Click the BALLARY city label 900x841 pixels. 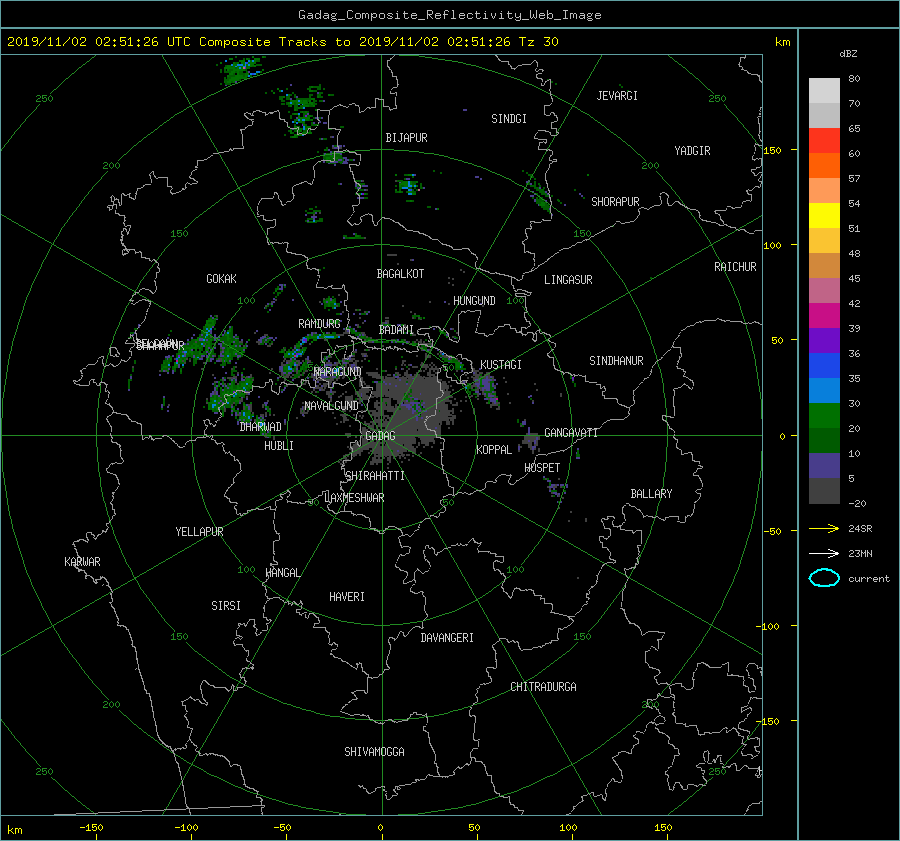point(651,494)
